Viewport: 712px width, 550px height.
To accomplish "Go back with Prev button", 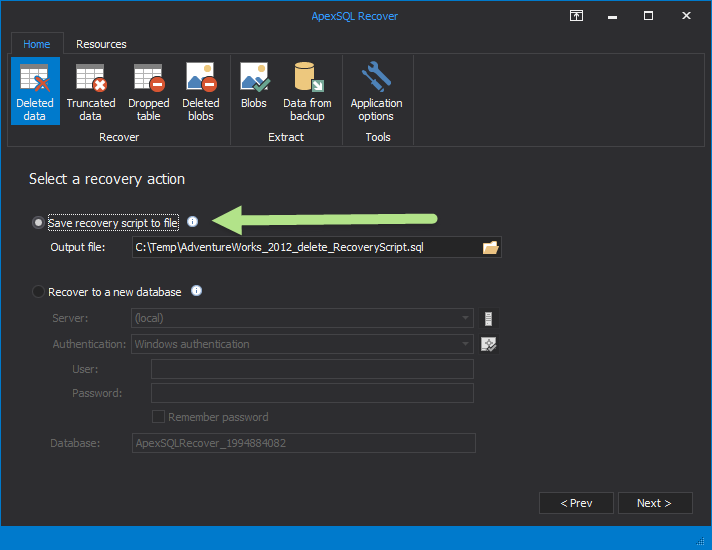I will [576, 503].
